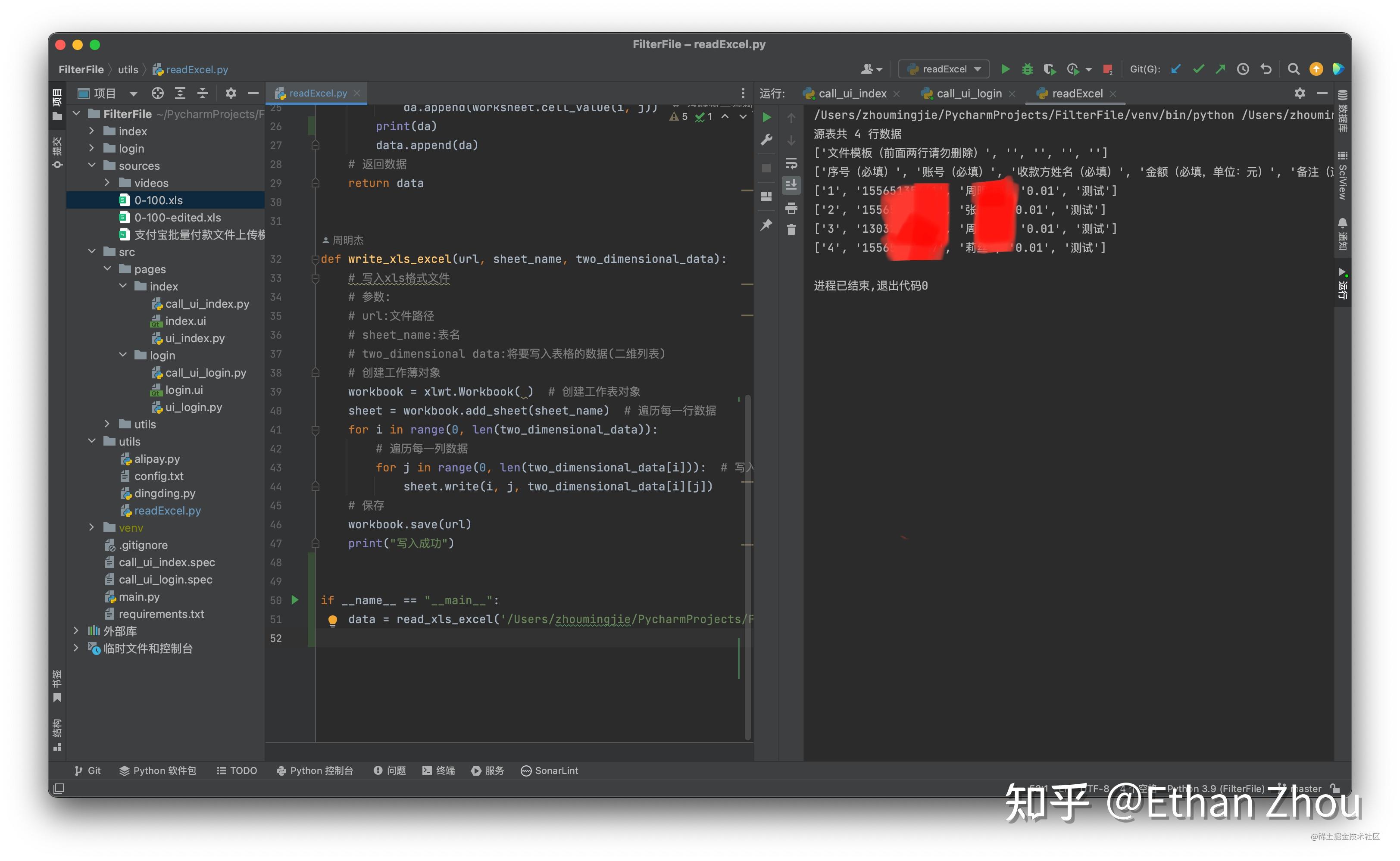Update project via Git blue arrow
This screenshot has height=861, width=1400.
[1175, 69]
